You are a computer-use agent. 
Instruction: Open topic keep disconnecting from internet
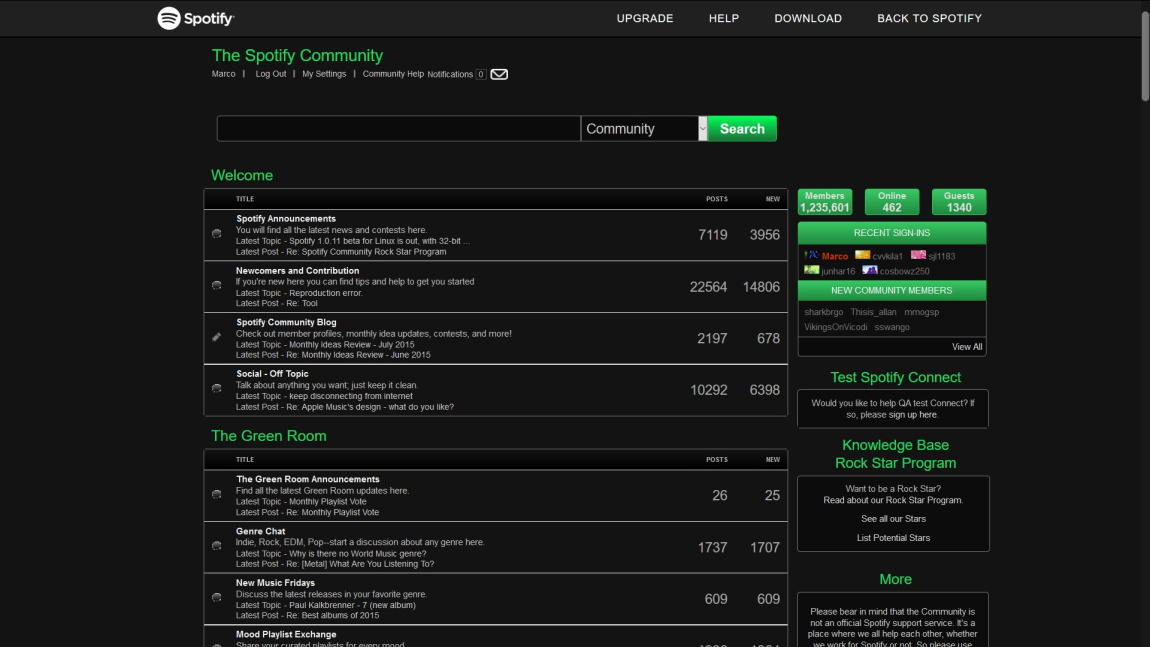(351, 396)
